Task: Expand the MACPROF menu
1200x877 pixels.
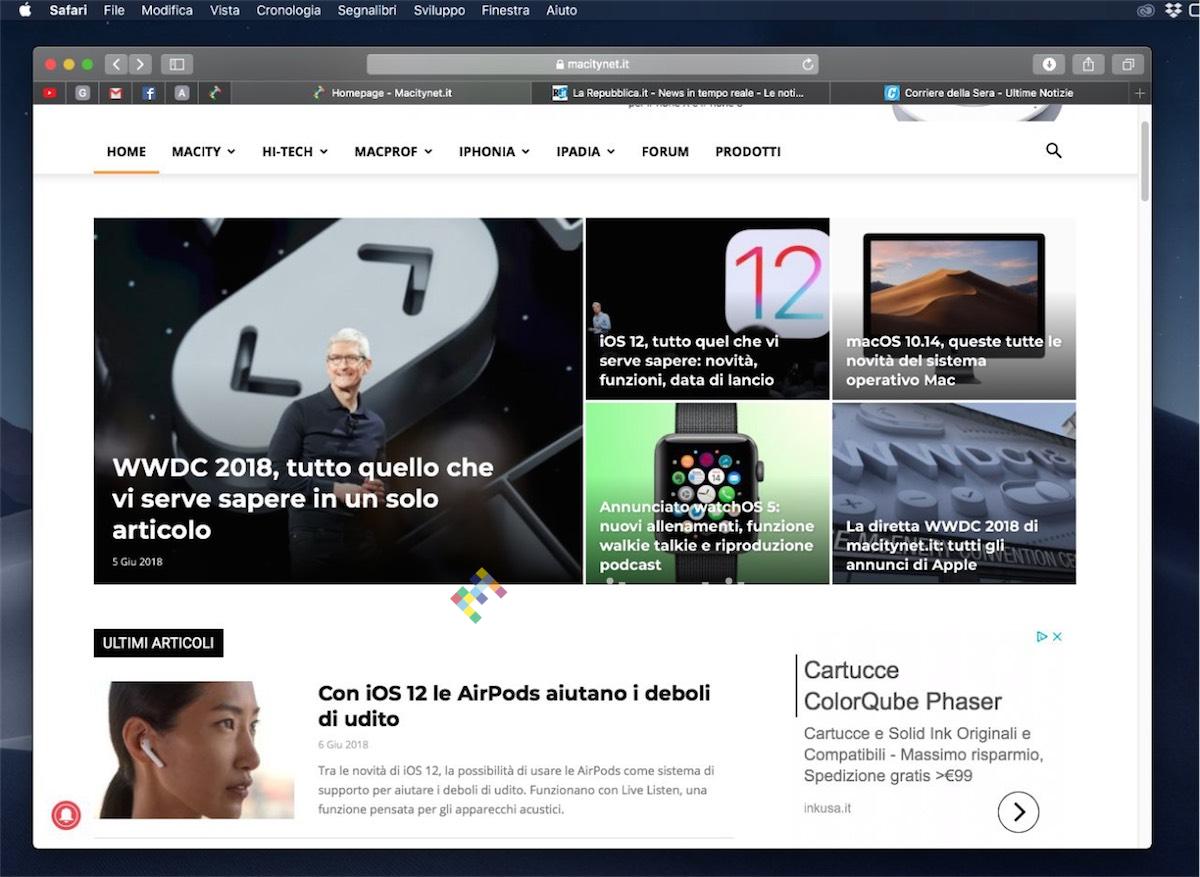Action: (x=393, y=152)
